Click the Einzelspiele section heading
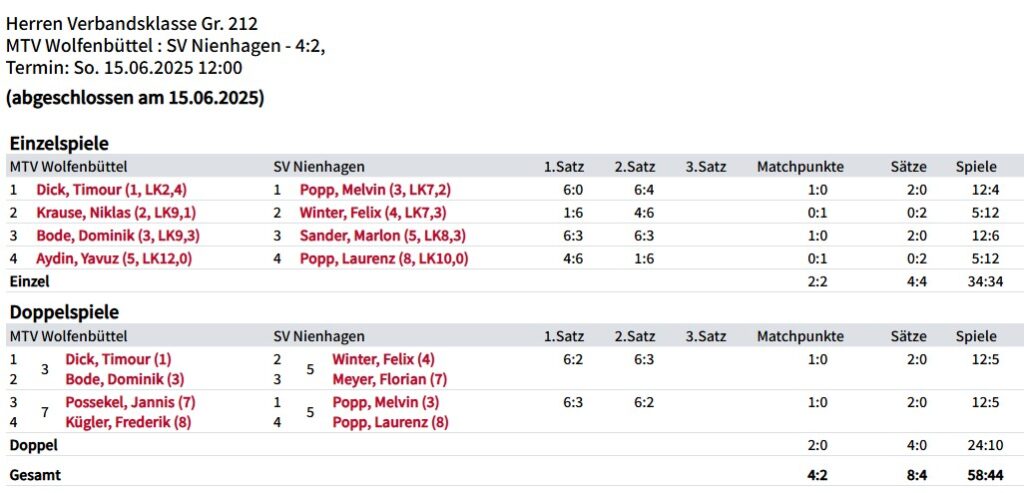The height and width of the screenshot is (493, 1024). [59, 143]
